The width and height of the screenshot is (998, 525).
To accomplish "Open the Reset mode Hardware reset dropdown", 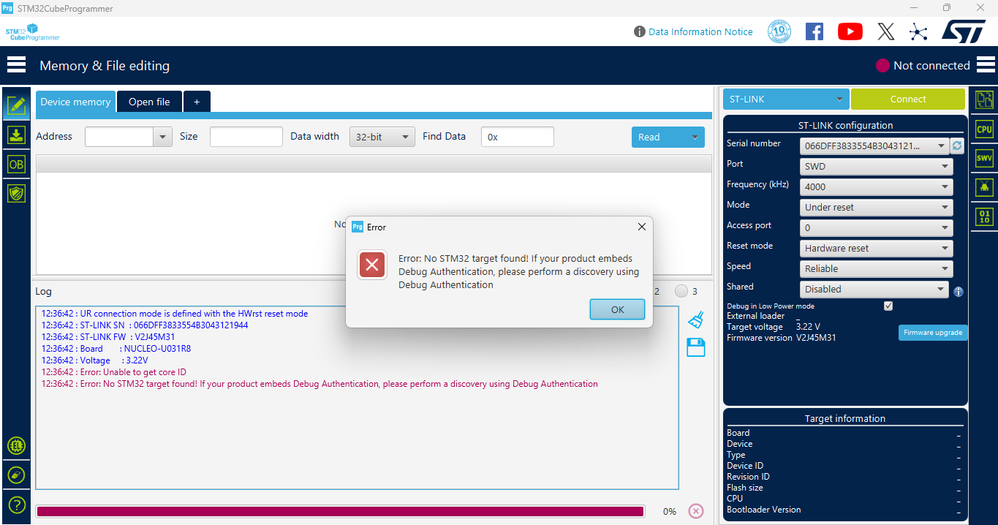I will click(876, 248).
